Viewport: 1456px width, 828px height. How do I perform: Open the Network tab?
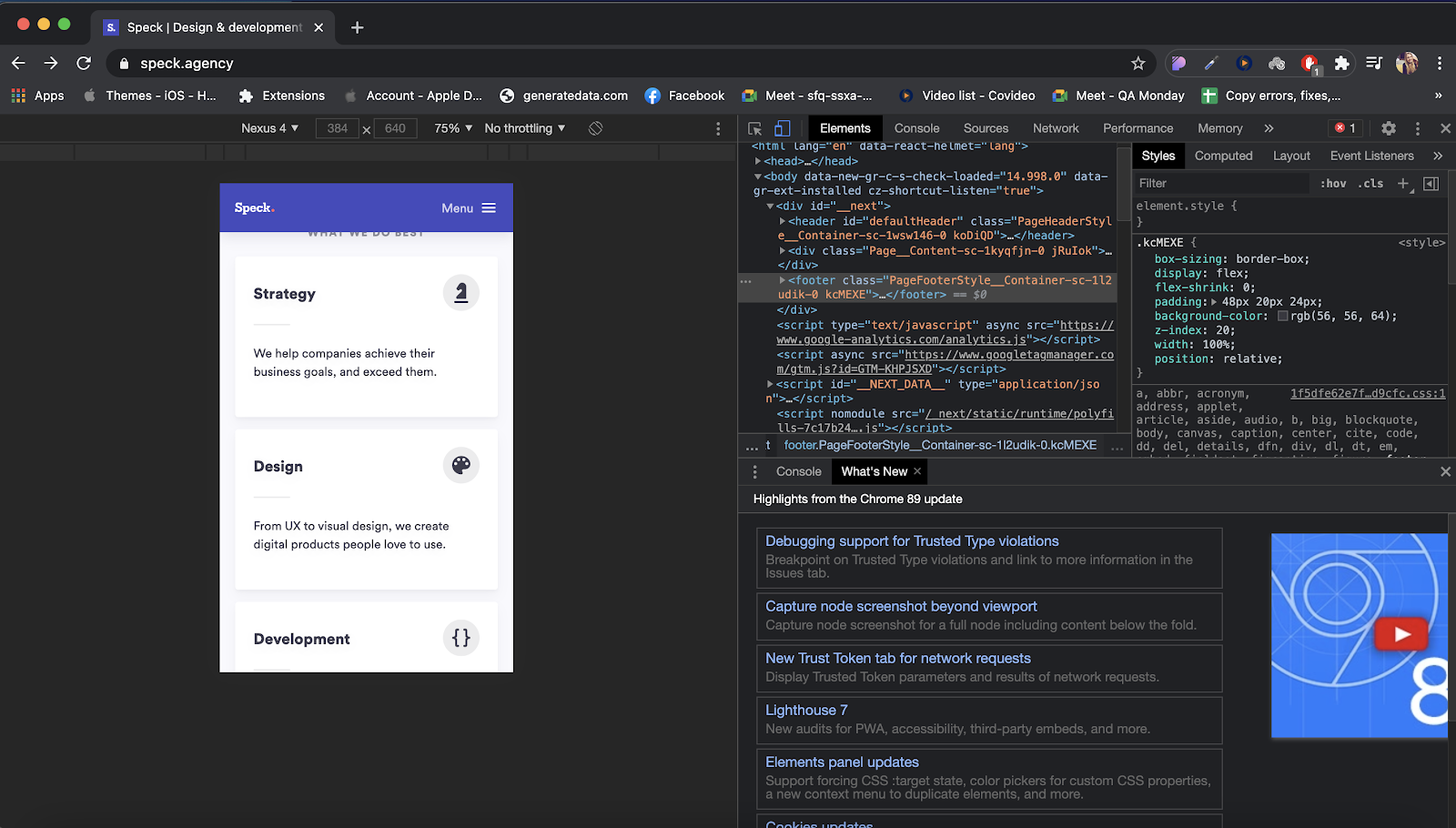1056,128
